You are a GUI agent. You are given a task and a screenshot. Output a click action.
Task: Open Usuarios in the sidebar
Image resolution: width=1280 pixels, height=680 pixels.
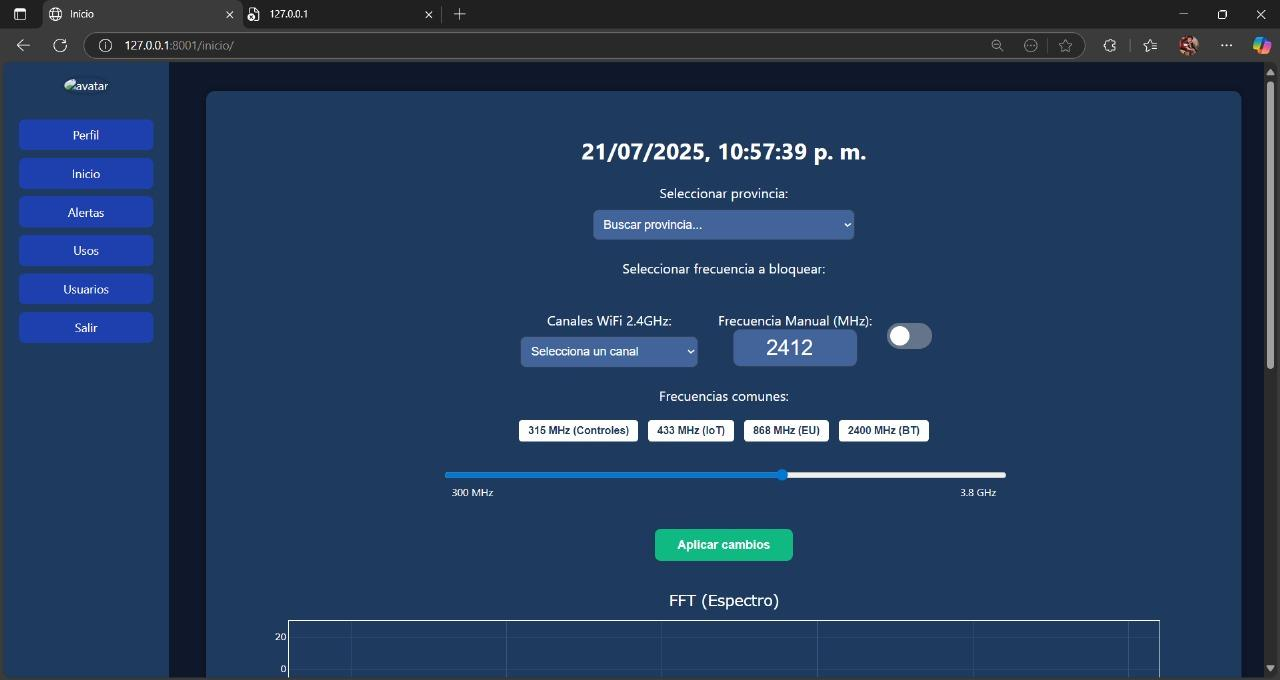(86, 289)
